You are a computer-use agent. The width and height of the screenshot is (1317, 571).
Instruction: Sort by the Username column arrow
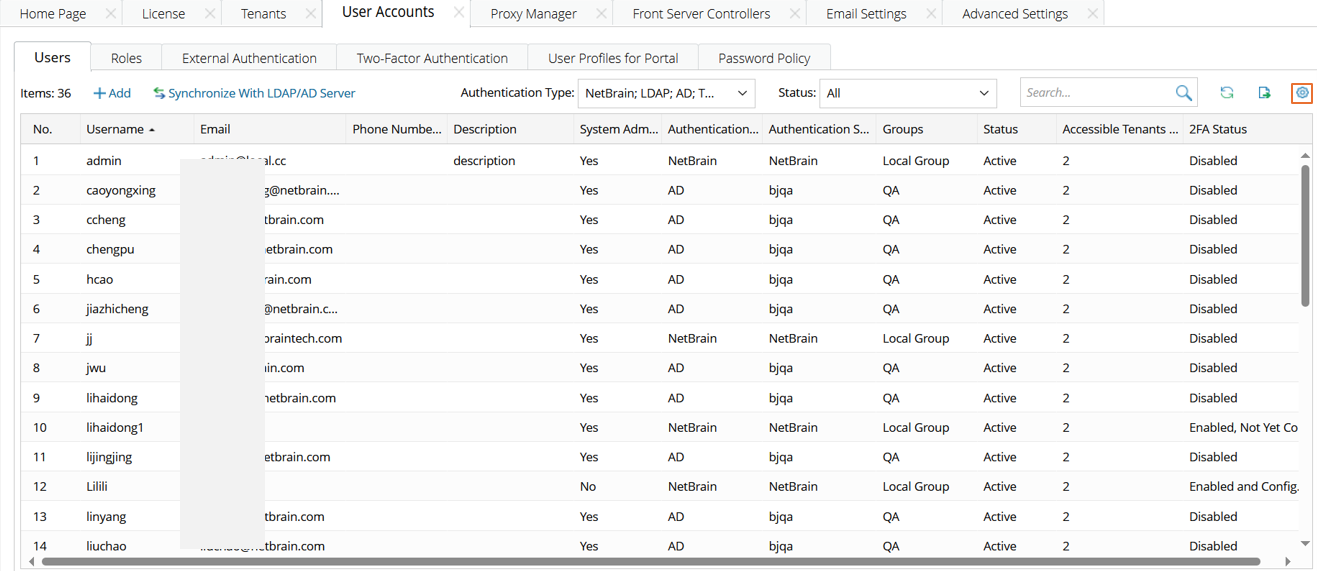[x=152, y=130]
